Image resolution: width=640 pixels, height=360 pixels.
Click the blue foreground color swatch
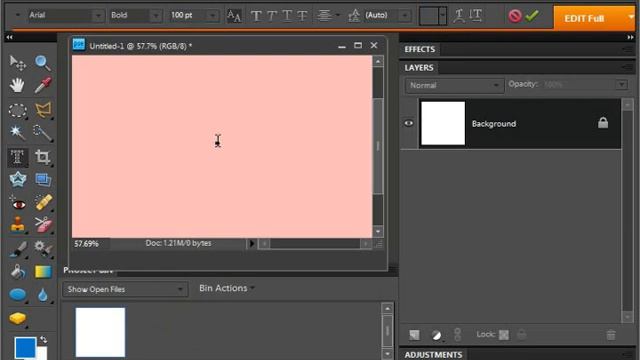(x=25, y=347)
